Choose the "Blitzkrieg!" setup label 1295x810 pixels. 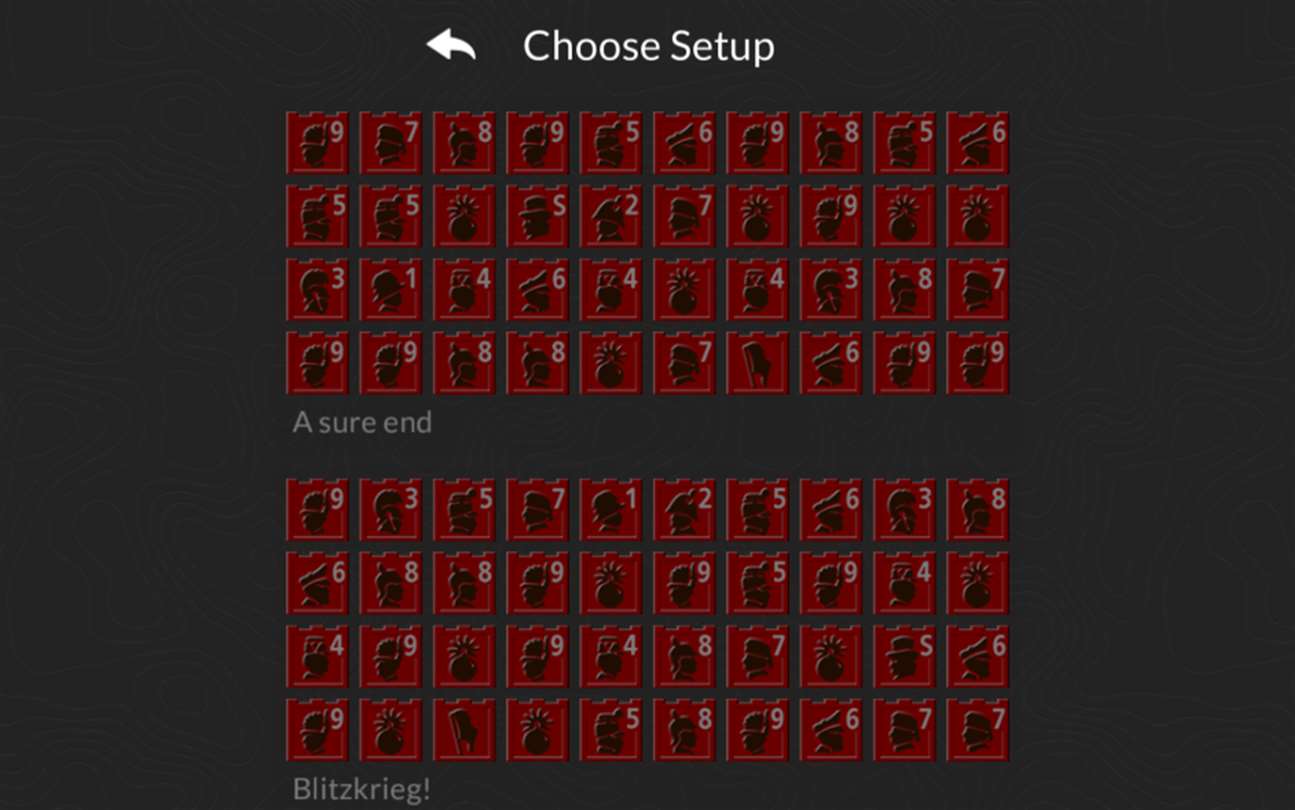[362, 789]
